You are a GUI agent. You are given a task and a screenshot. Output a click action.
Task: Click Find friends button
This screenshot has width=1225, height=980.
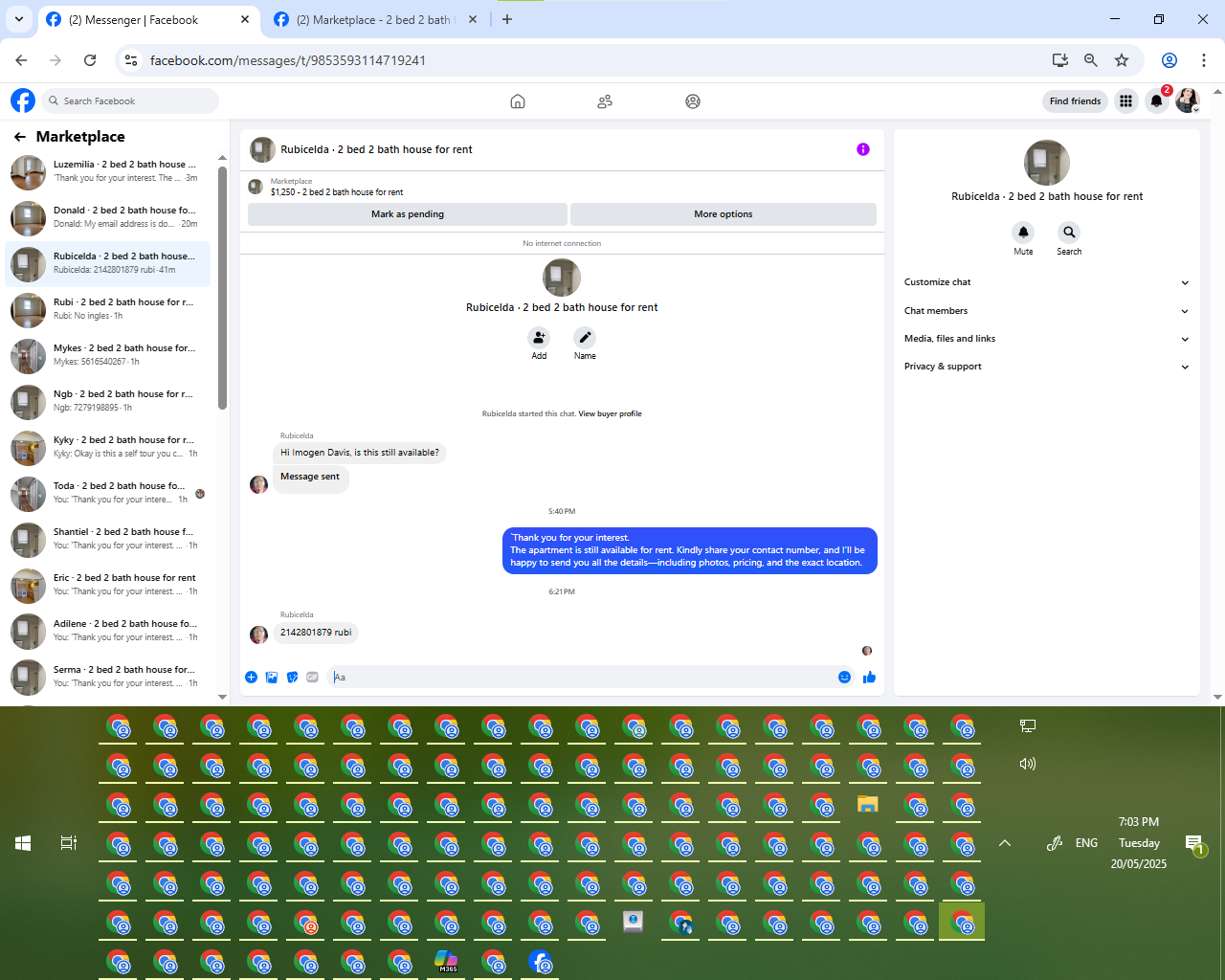(x=1075, y=100)
